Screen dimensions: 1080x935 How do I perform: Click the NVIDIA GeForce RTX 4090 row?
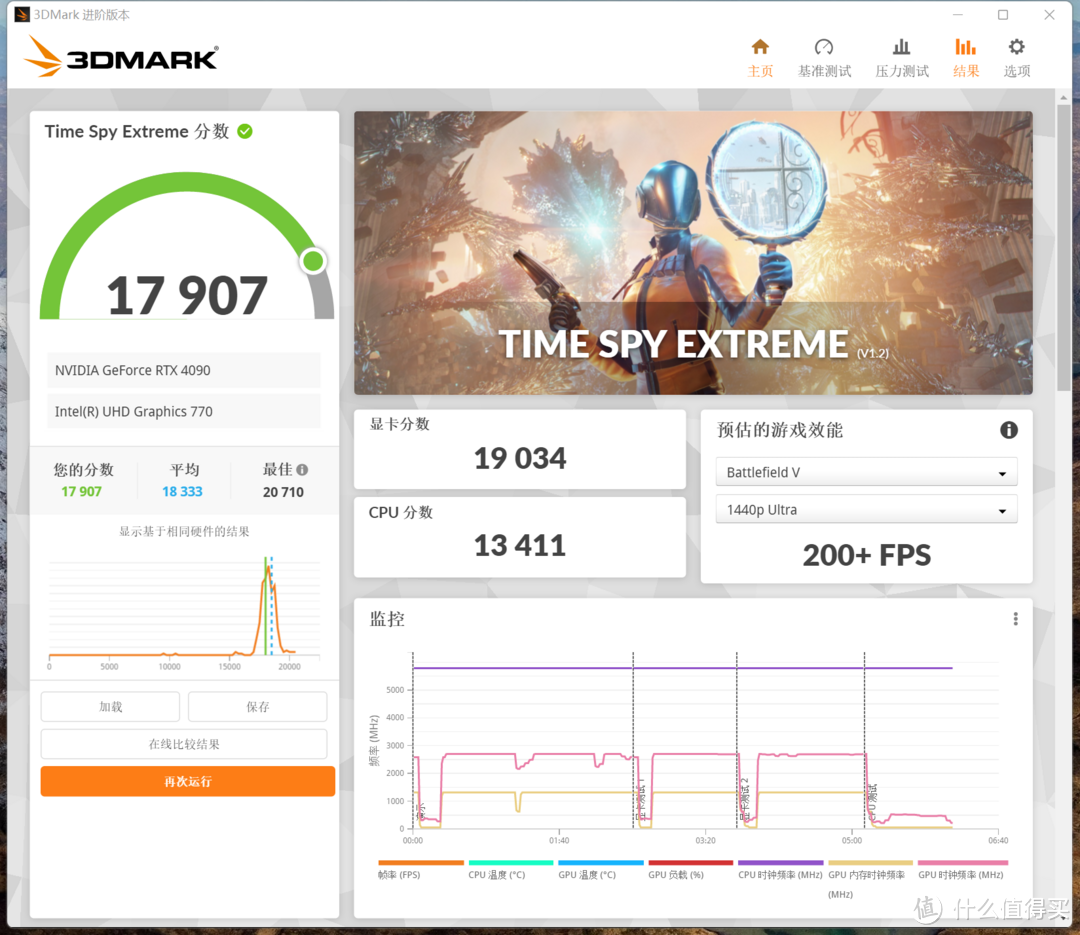point(184,370)
